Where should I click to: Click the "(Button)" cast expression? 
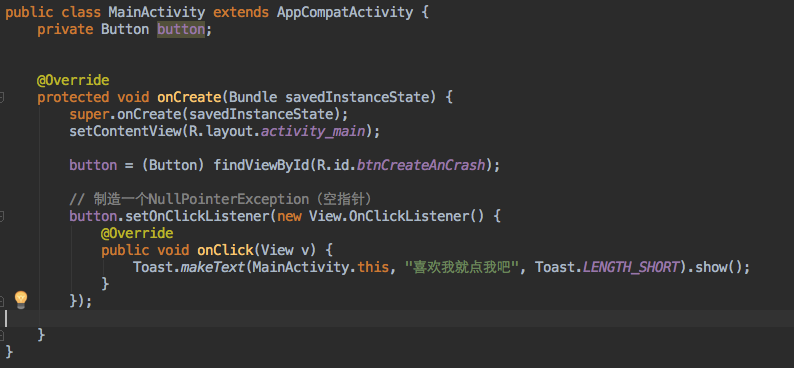173,165
